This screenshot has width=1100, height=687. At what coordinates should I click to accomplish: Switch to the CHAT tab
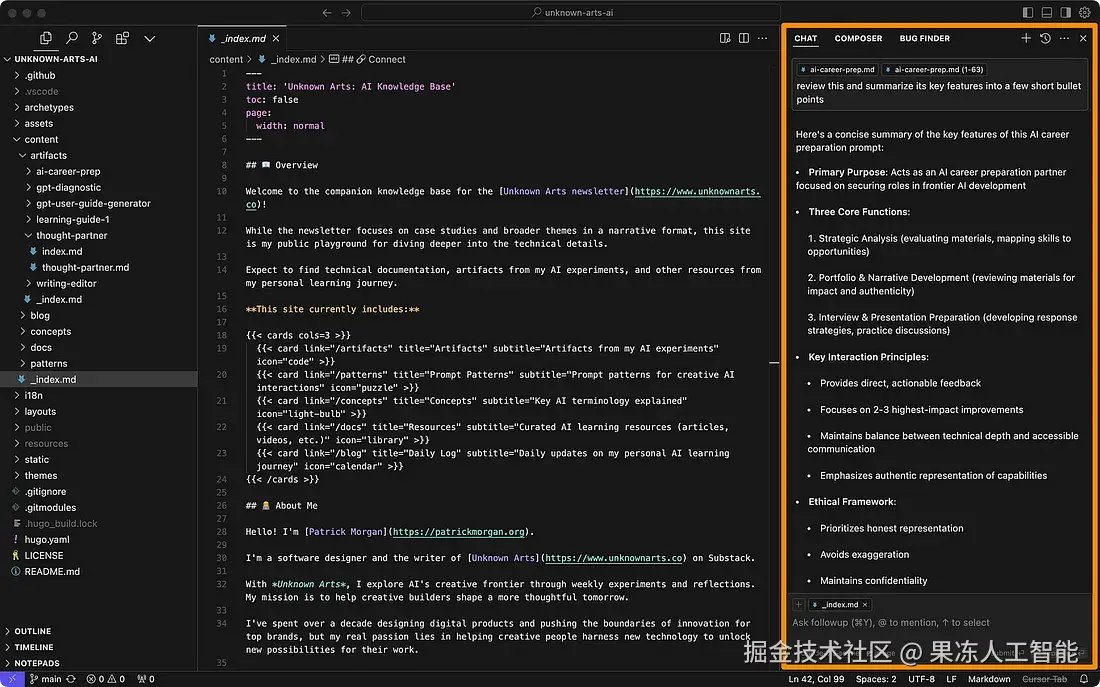tap(805, 39)
